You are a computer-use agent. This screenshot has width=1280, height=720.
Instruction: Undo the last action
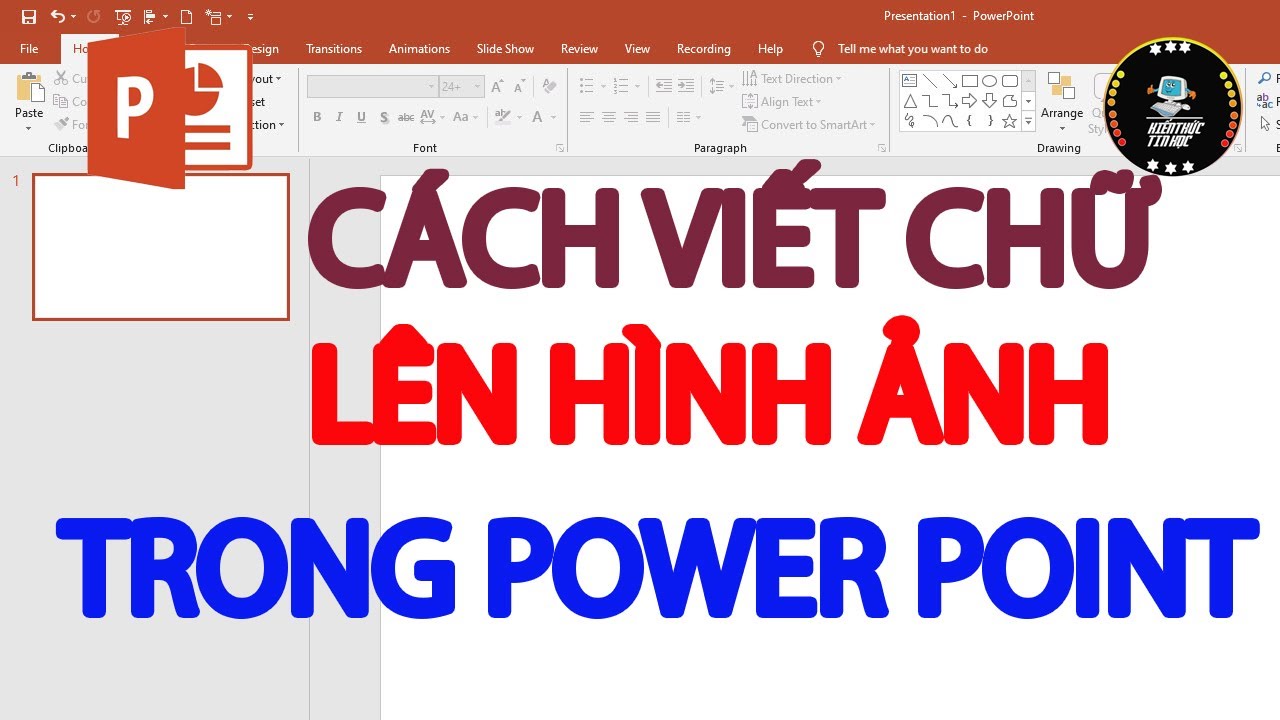[57, 17]
